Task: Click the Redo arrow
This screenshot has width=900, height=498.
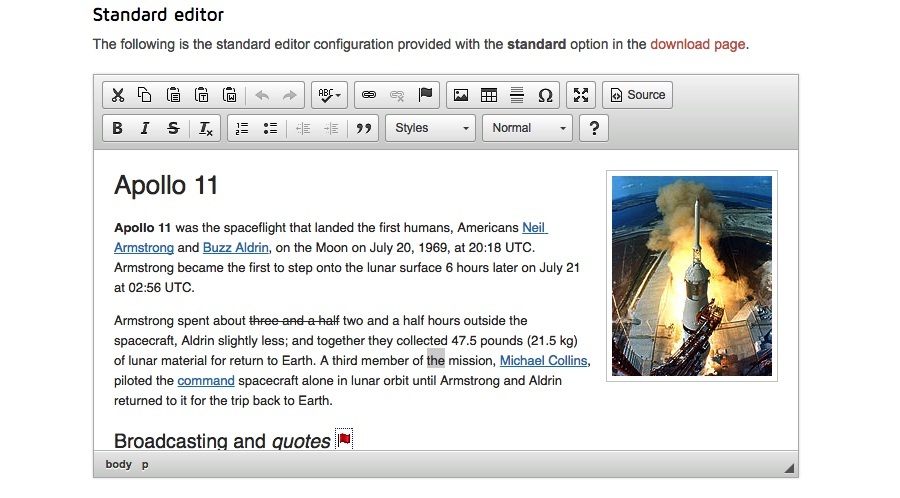Action: click(290, 95)
